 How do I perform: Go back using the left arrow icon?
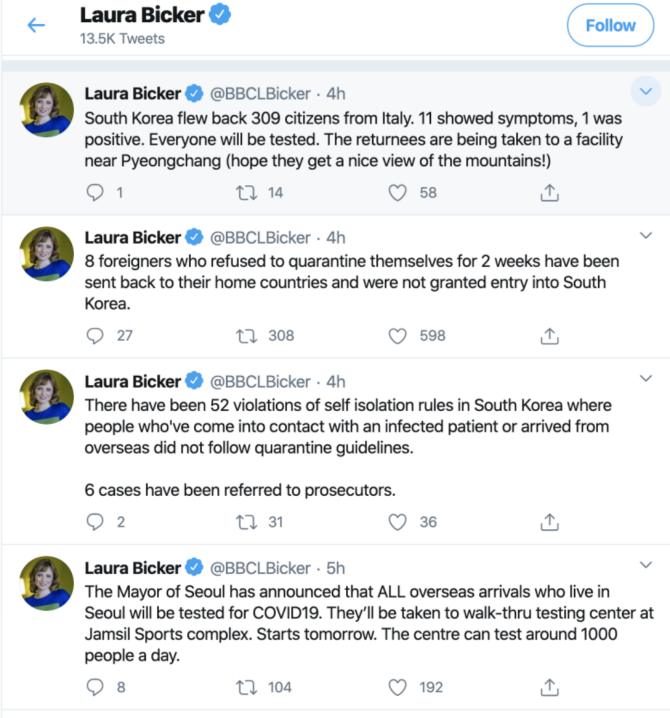[x=36, y=25]
